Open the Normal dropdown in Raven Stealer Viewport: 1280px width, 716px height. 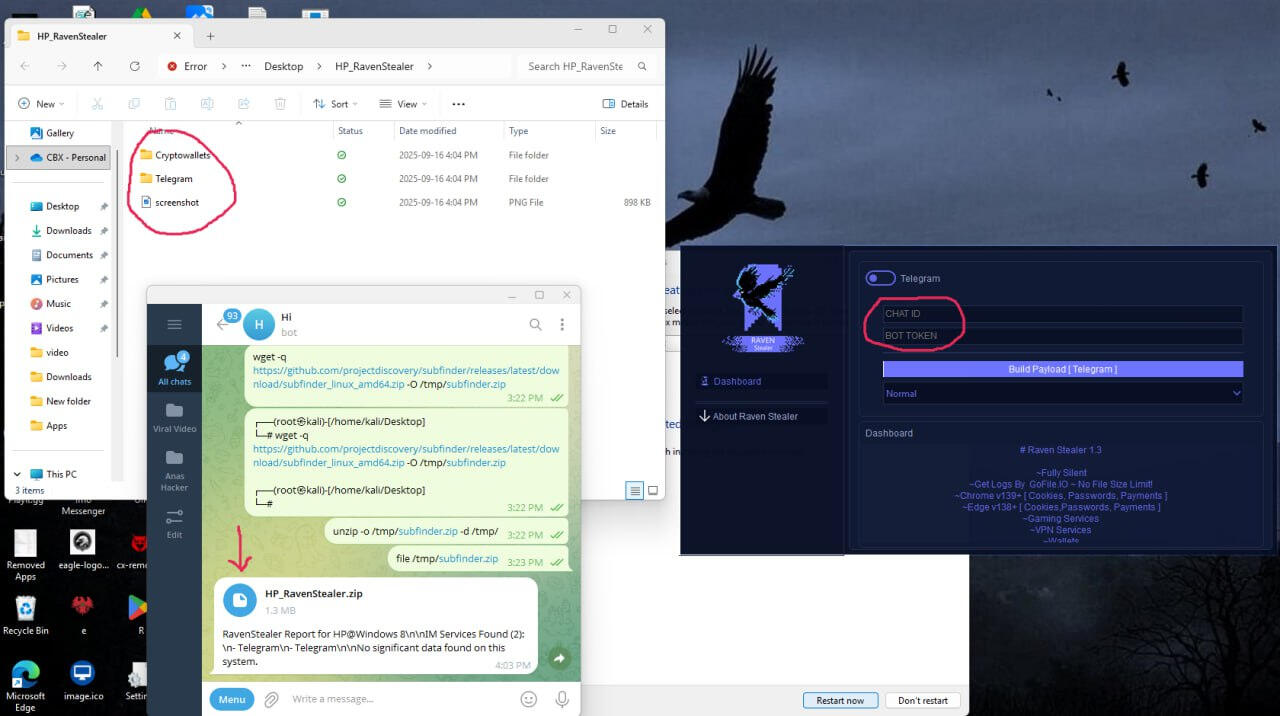point(1063,394)
